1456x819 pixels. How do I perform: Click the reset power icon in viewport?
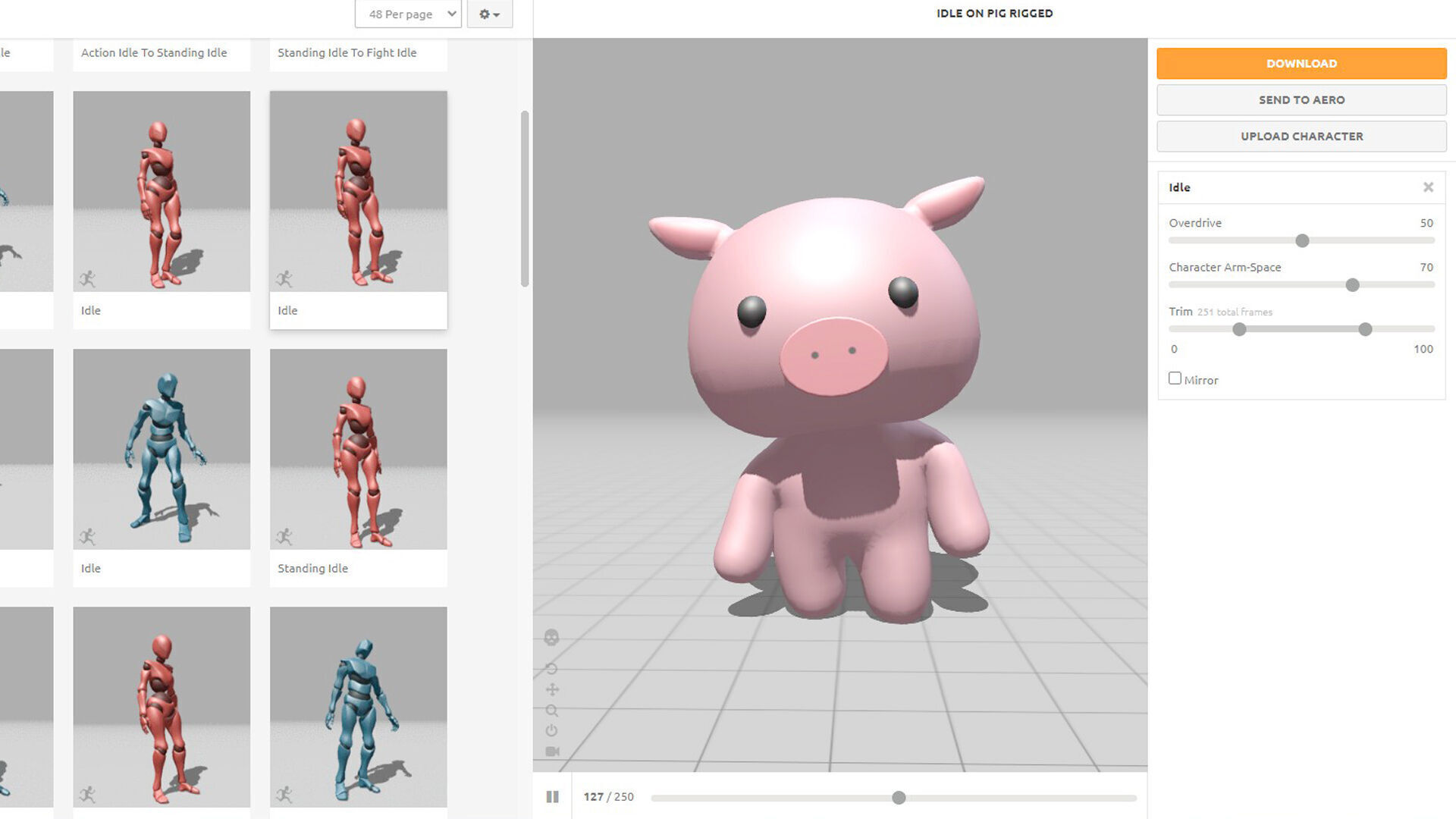pos(551,731)
